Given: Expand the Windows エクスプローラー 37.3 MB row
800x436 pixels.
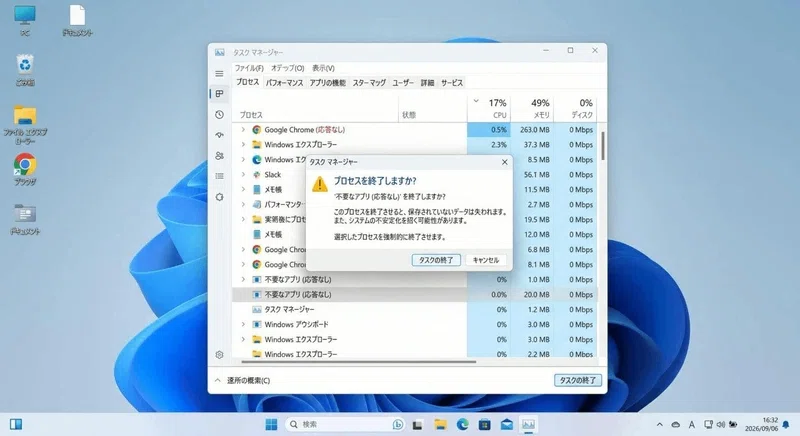Looking at the screenshot, I should pos(243,145).
